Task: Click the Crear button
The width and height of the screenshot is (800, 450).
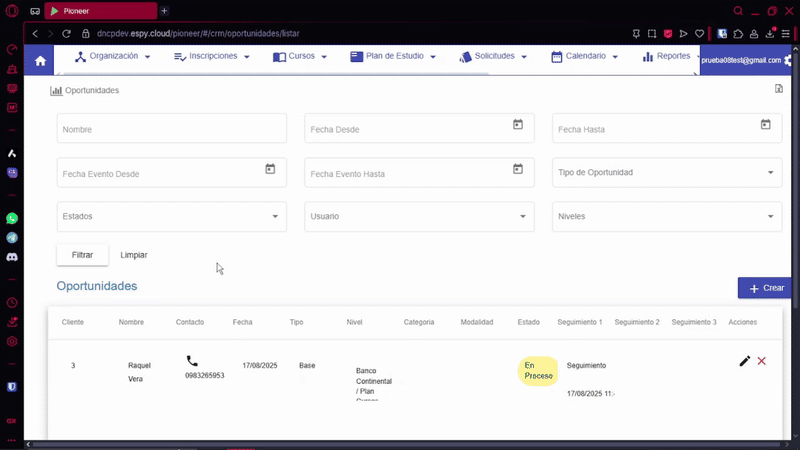Action: (764, 288)
